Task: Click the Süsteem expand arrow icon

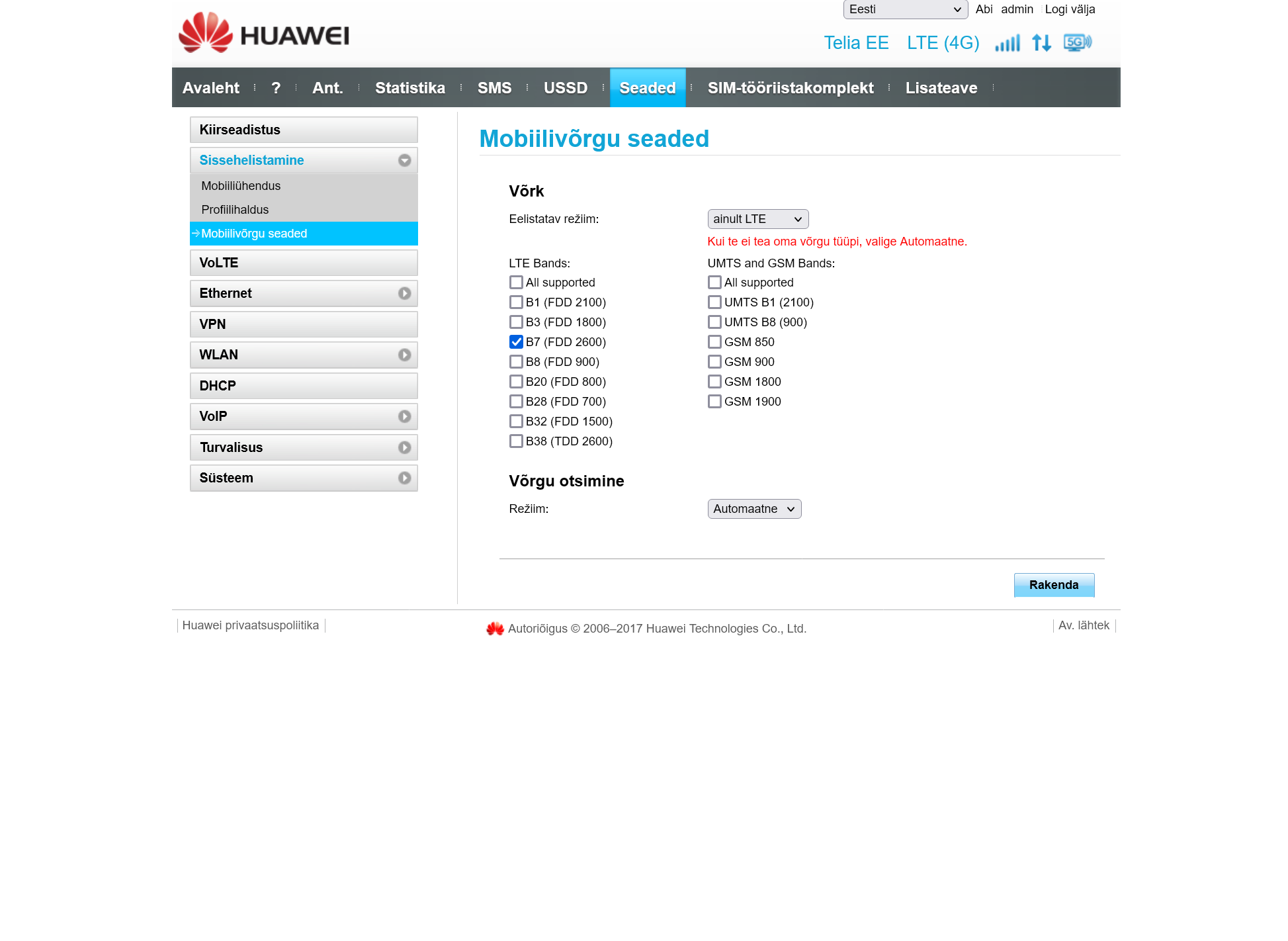Action: coord(404,478)
